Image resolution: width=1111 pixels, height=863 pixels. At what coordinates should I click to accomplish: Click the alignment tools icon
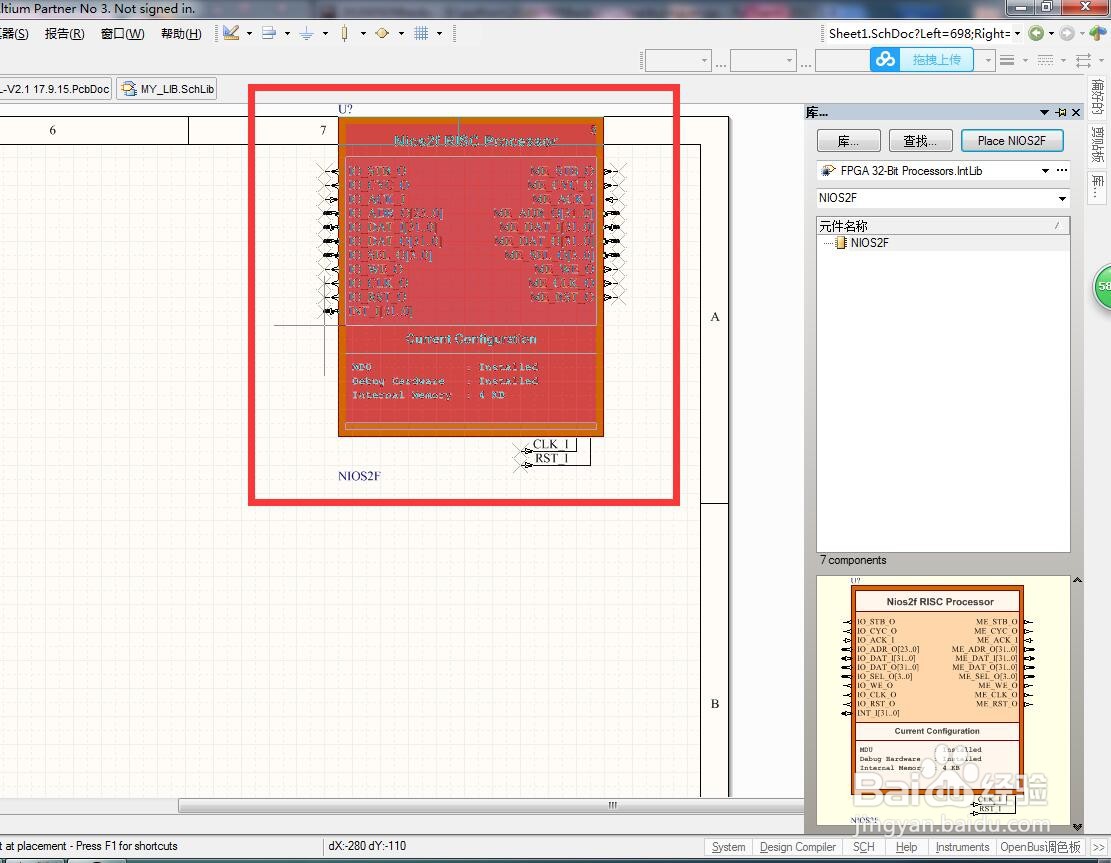pyautogui.click(x=269, y=33)
